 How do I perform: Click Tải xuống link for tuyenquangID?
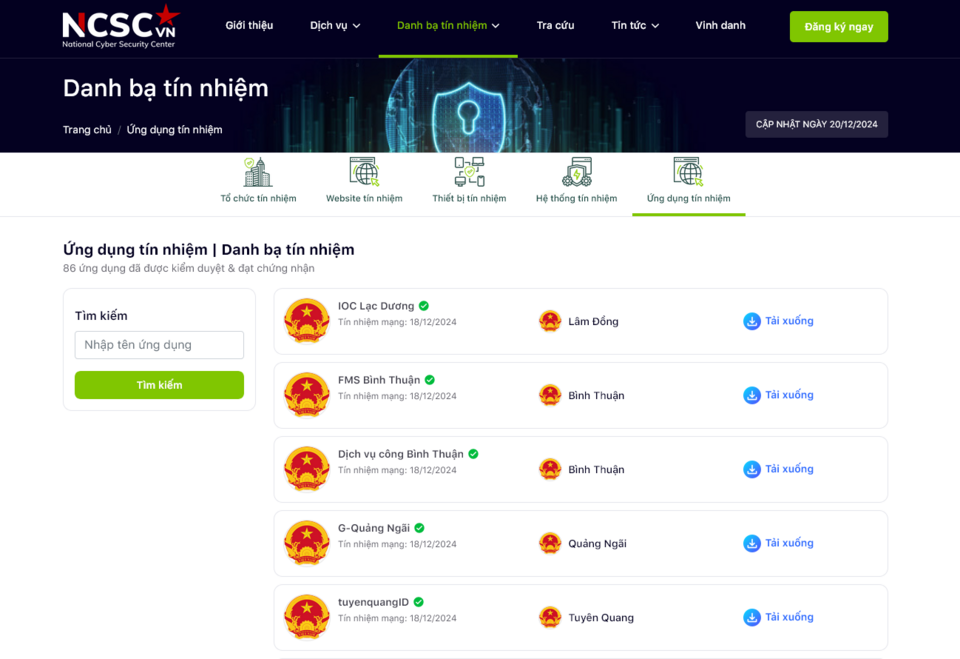[x=789, y=617]
